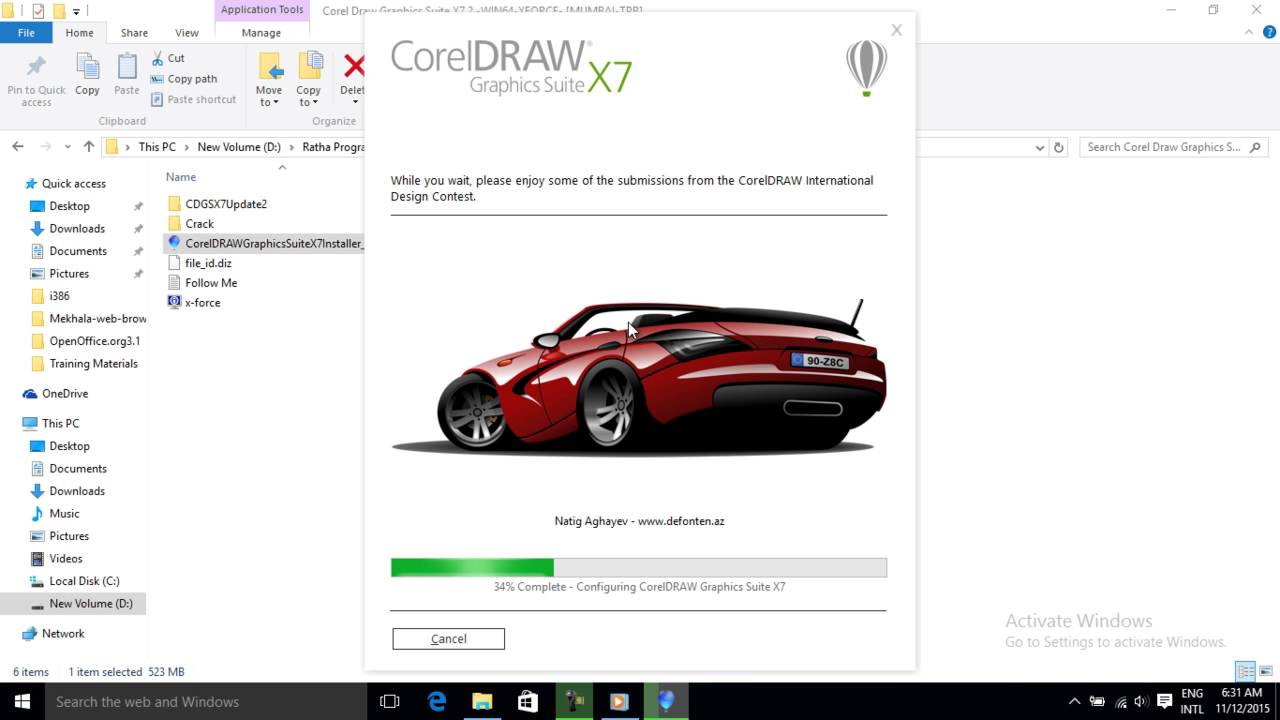Image resolution: width=1280 pixels, height=720 pixels.
Task: Open recent locations dropdown chevron
Action: tap(67, 147)
